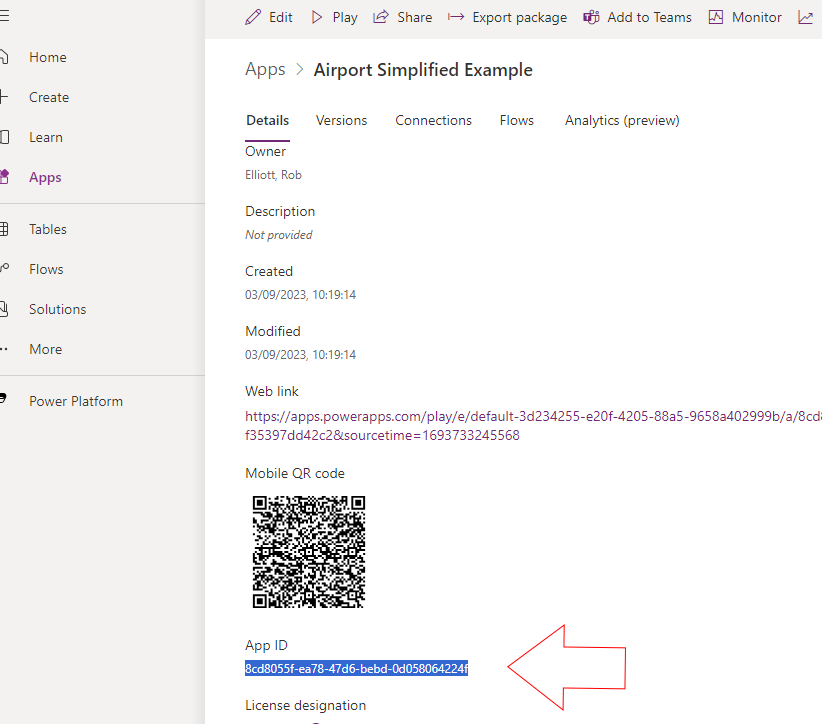
Task: Click the Edit toolbar button
Action: (268, 17)
